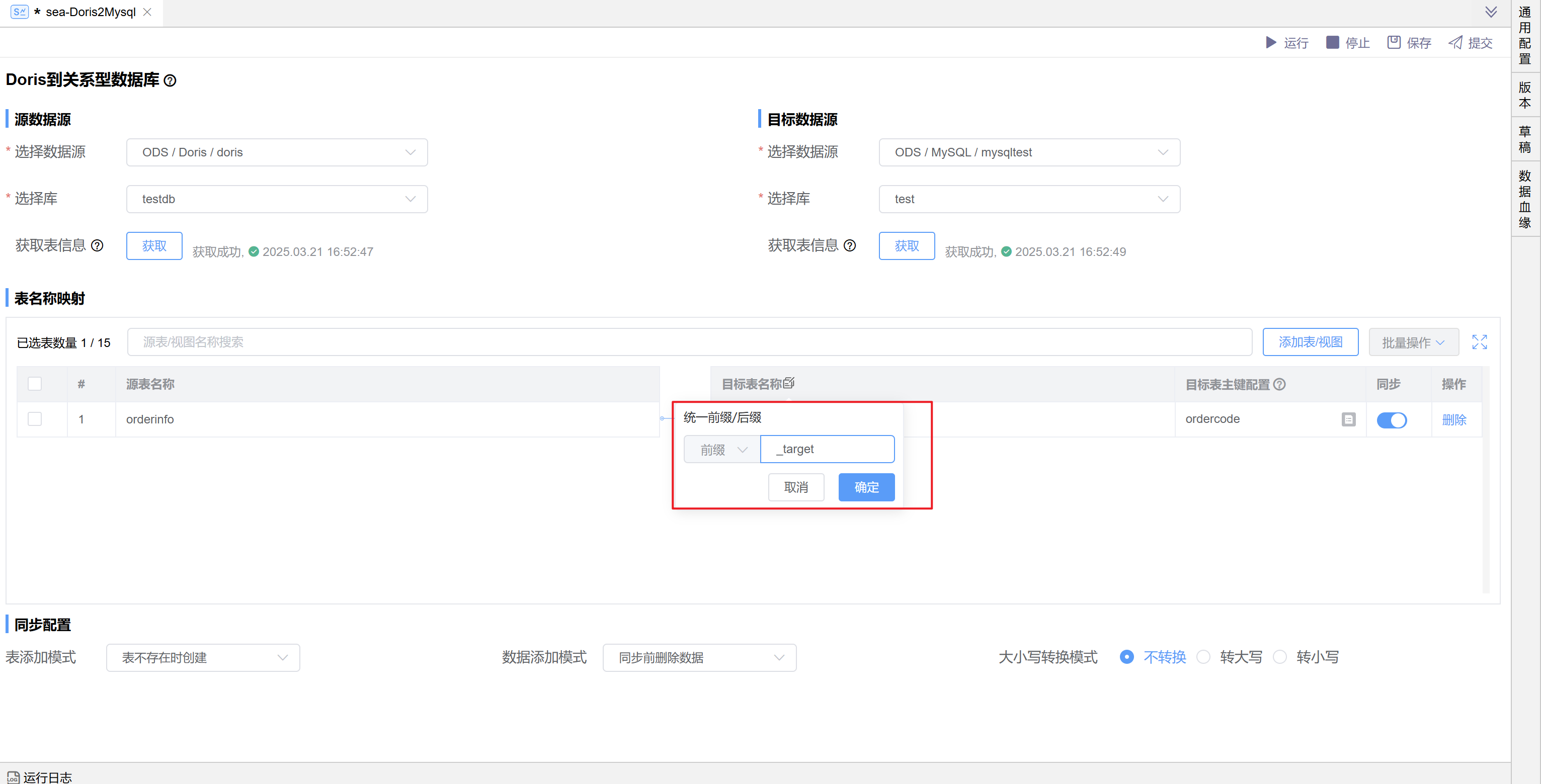Open the data lineage side tab
The height and width of the screenshot is (784, 1541).
[x=1525, y=200]
